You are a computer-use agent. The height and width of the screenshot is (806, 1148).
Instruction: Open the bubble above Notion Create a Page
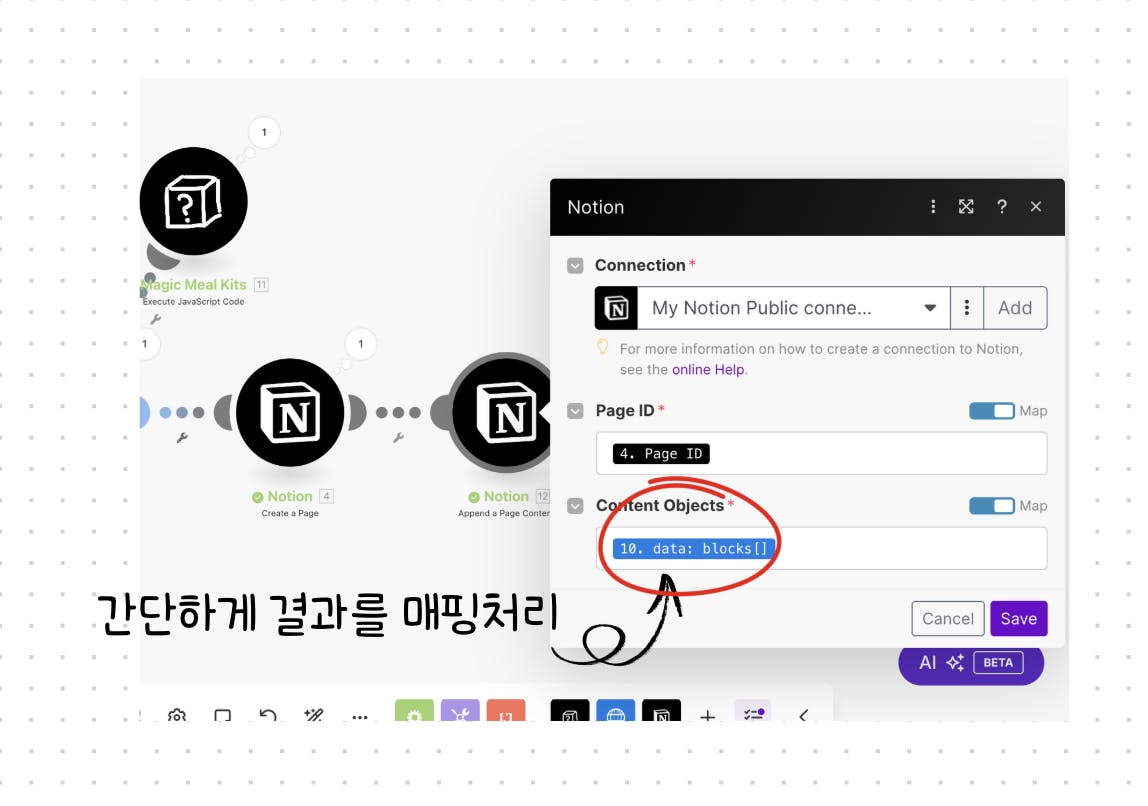(x=360, y=343)
